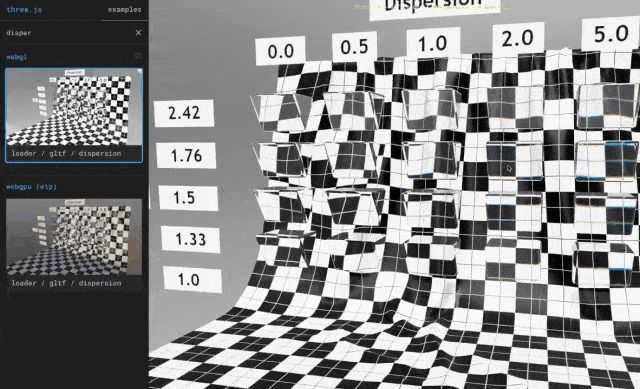Viewport: 640px width, 389px height.
Task: Click the small icon beside the webgl heading
Action: click(138, 56)
